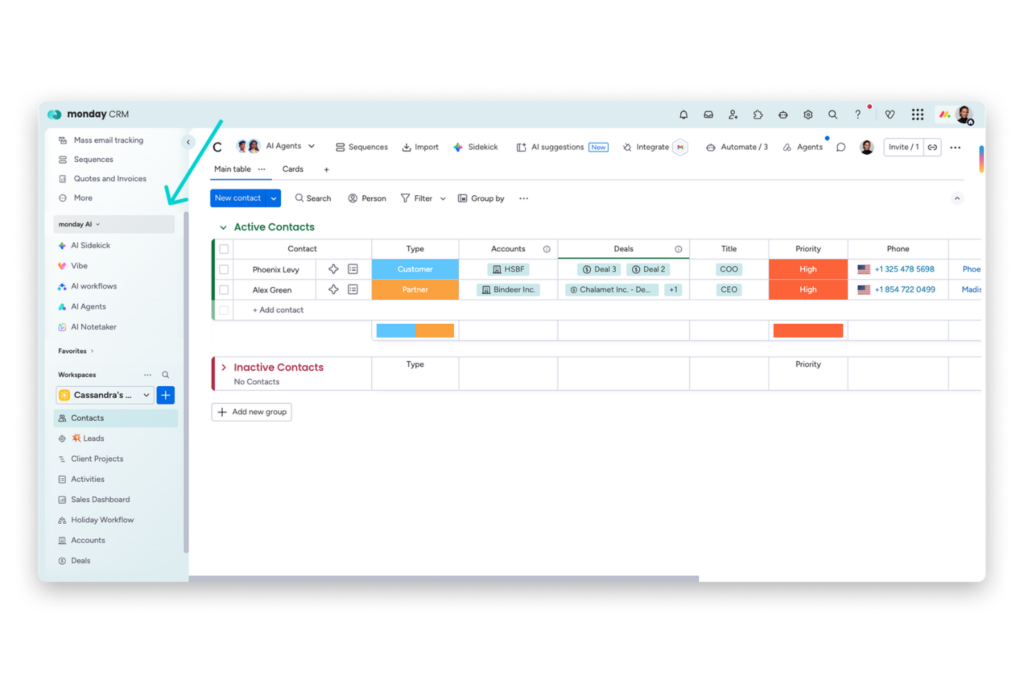The width and height of the screenshot is (1024, 683).
Task: Expand Inactive Contacts group
Action: coord(223,367)
